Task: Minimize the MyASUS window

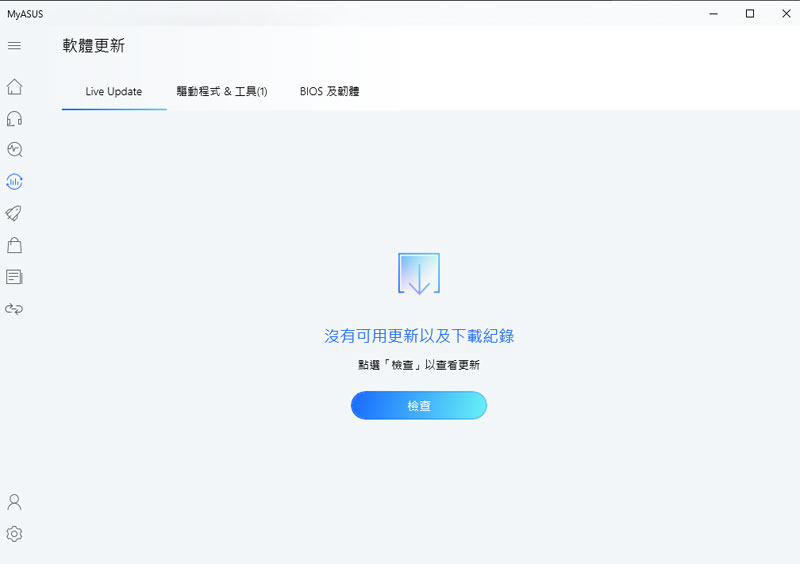Action: (713, 14)
